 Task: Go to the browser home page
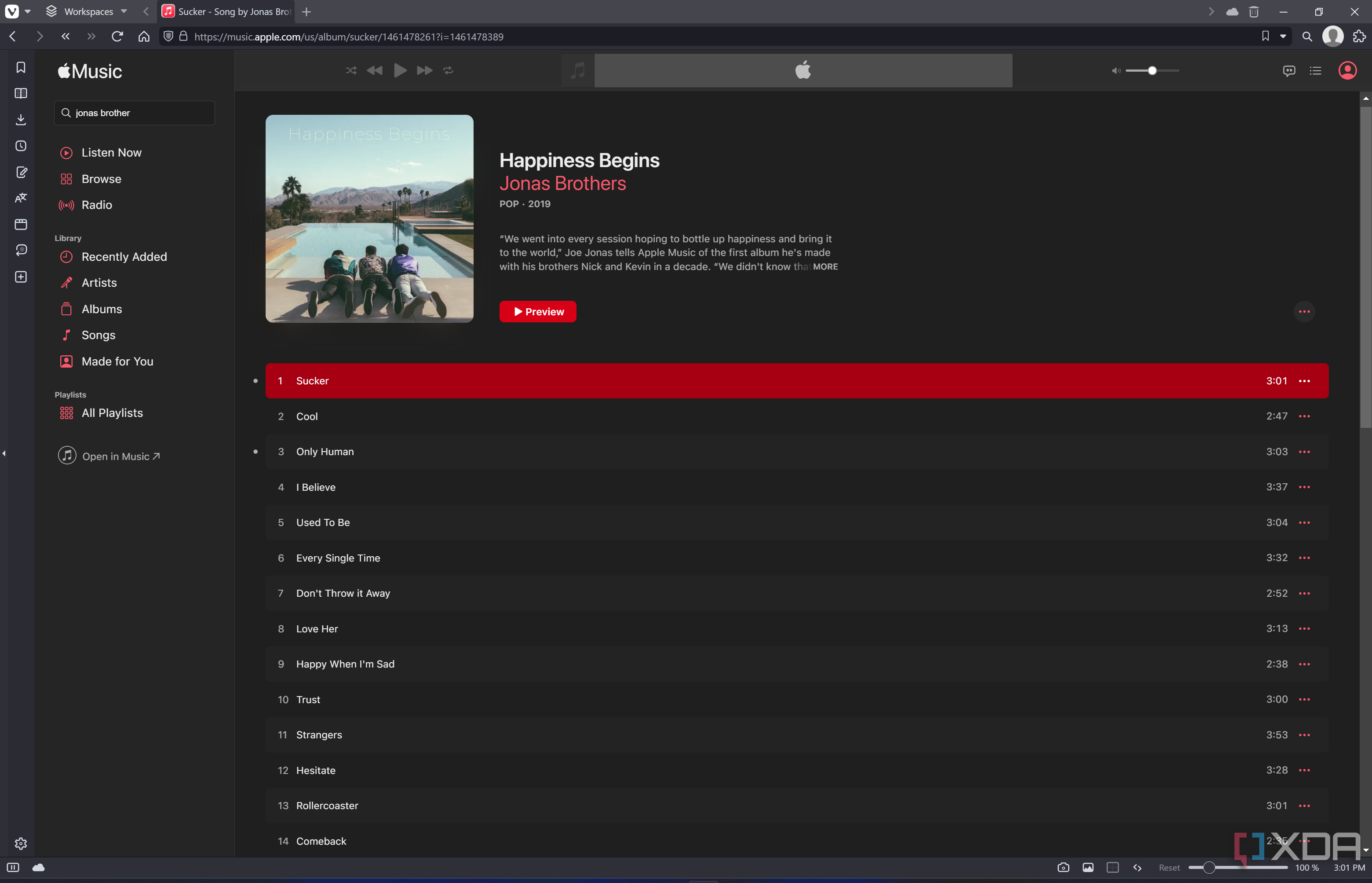point(143,36)
